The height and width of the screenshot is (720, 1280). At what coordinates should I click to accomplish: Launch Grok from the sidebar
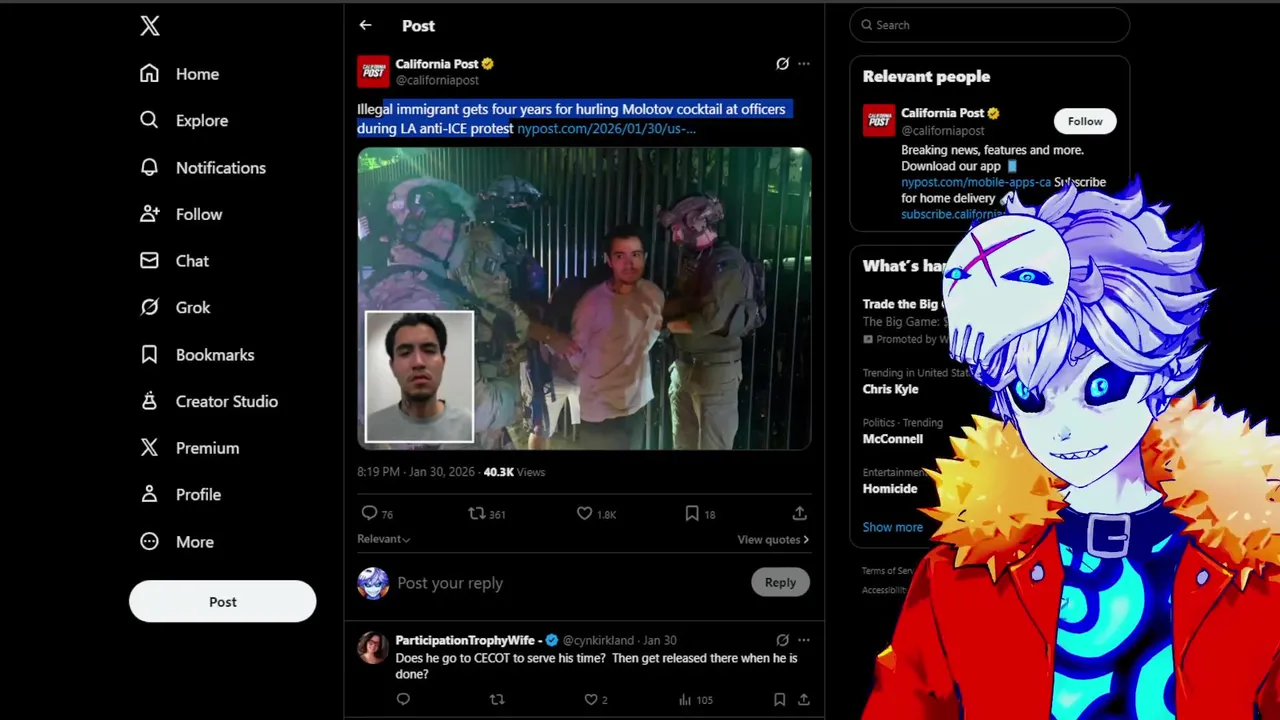(x=174, y=308)
